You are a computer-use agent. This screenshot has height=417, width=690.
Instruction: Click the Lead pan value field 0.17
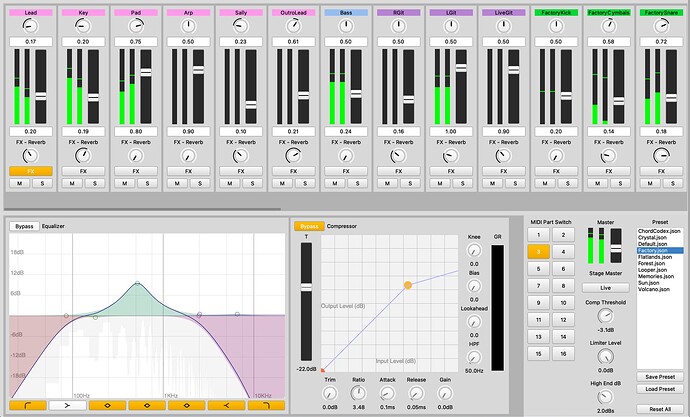pos(31,42)
